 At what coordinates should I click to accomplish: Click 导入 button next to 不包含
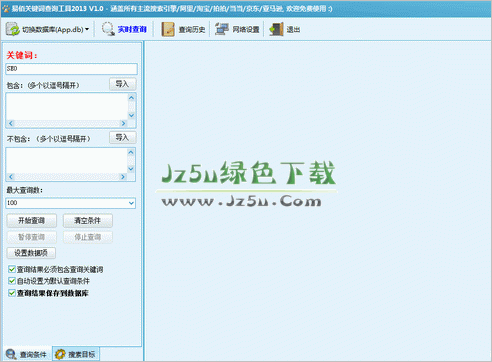tap(123, 138)
